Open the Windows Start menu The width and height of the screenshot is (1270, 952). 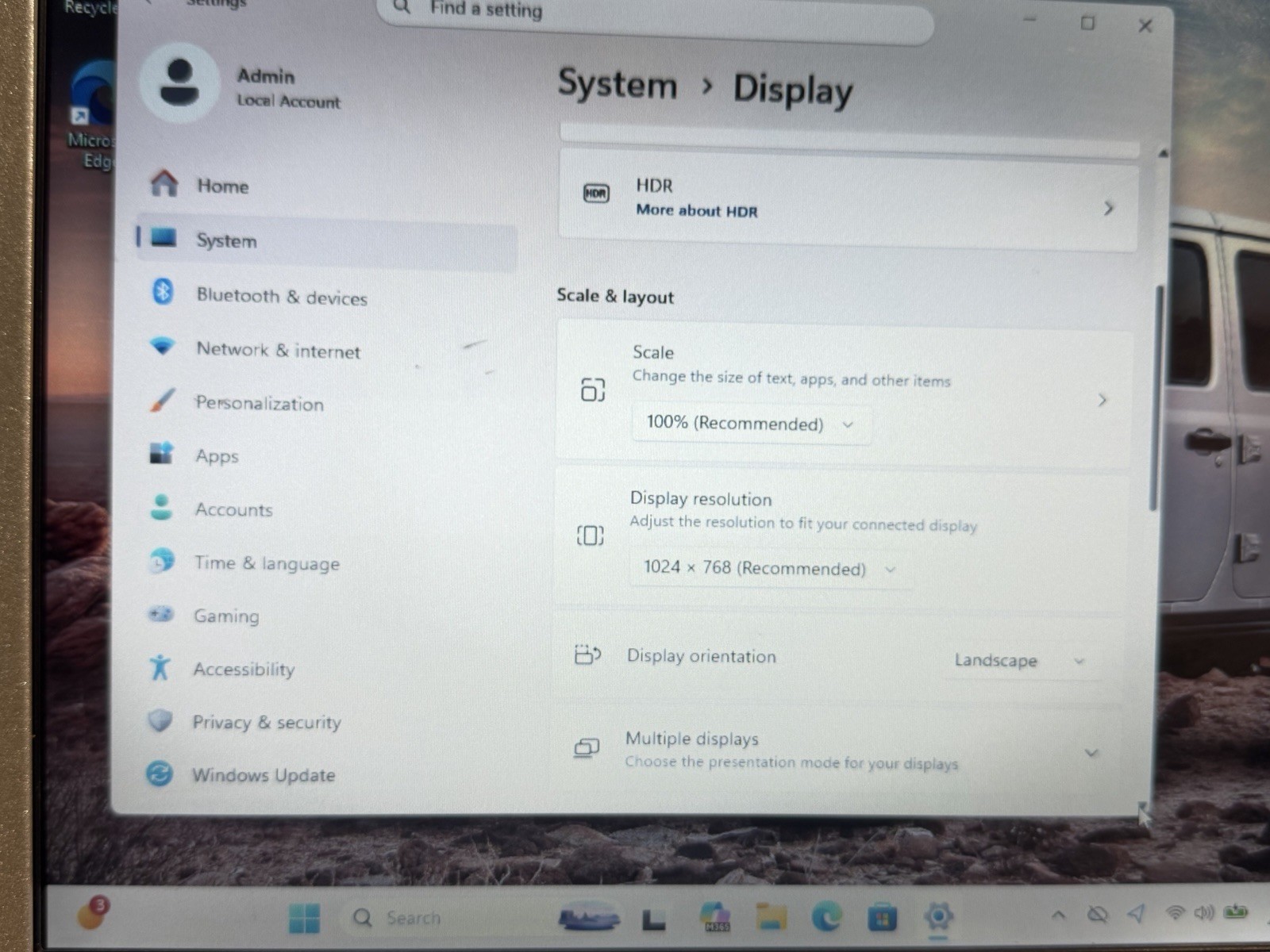(x=304, y=918)
